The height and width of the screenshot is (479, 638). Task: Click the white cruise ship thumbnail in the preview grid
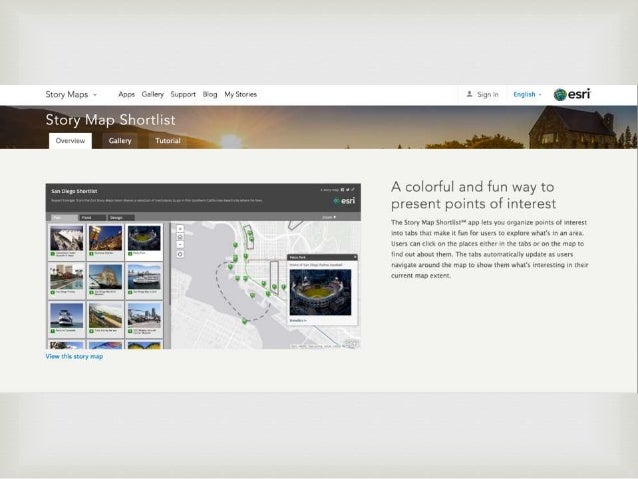[x=144, y=277]
